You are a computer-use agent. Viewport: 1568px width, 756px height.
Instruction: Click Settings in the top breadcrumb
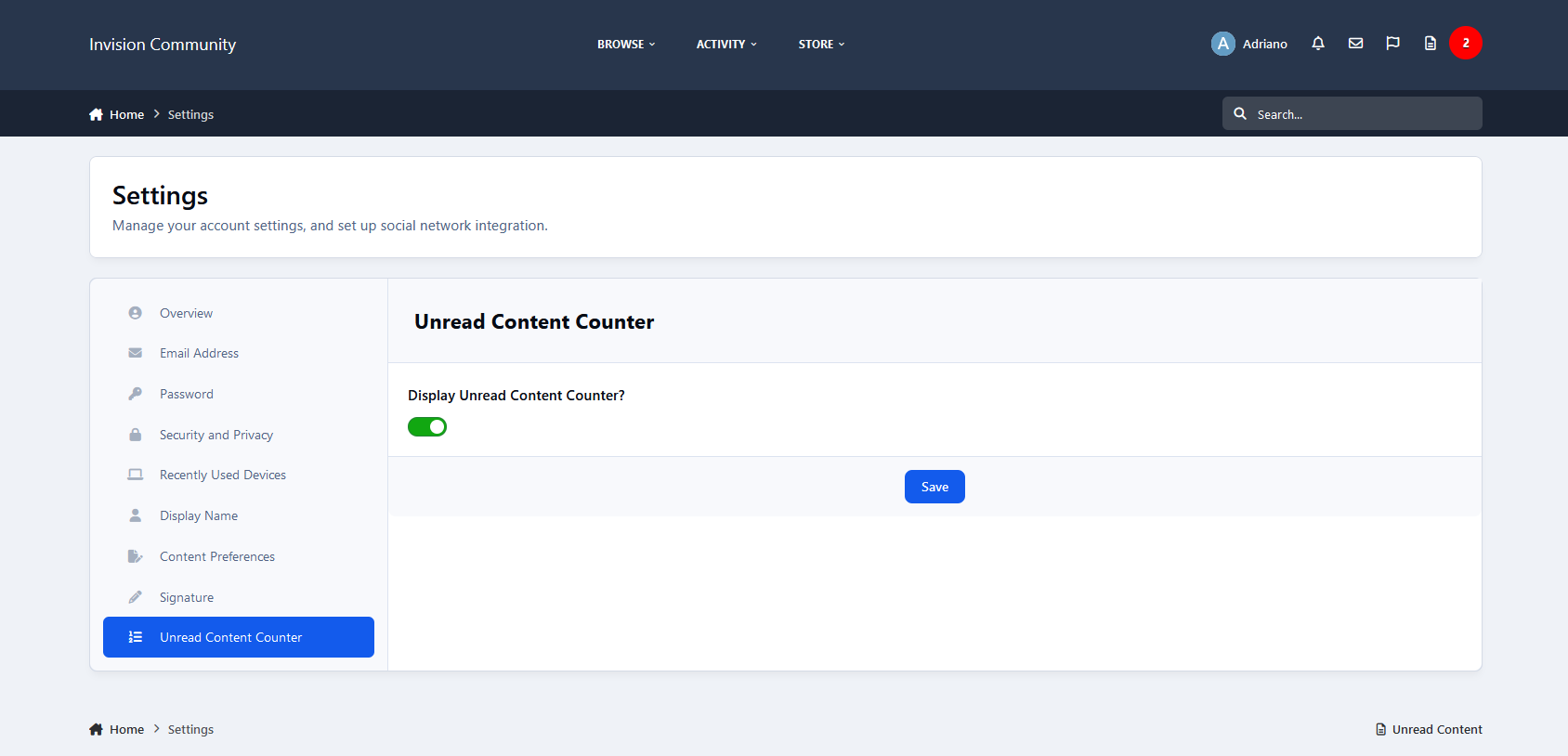tap(190, 114)
